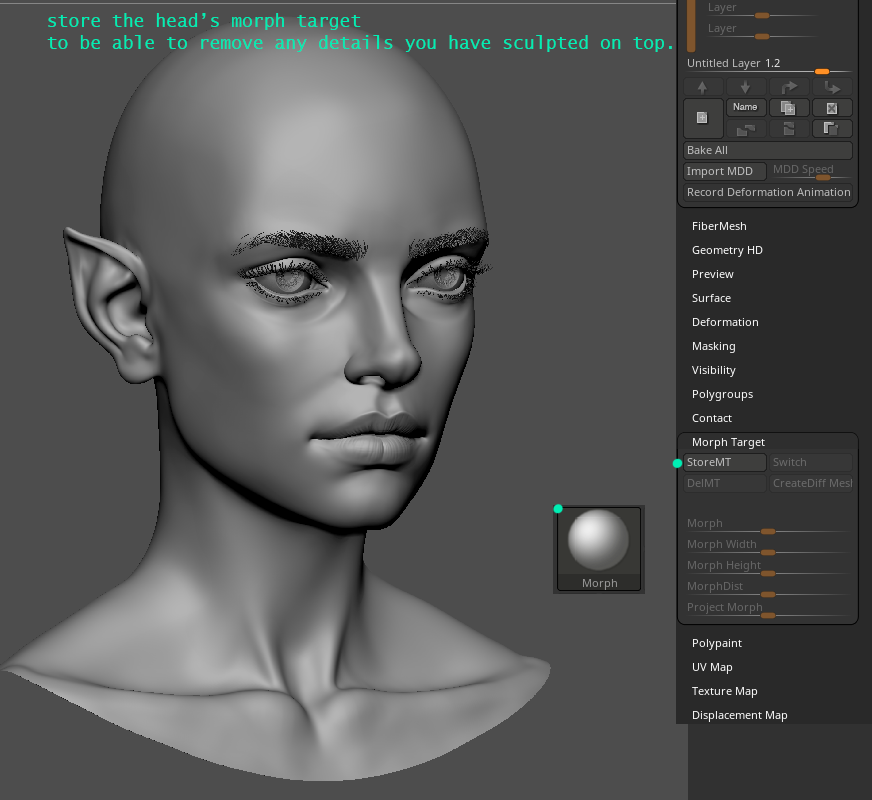This screenshot has width=872, height=800.
Task: Click the new layer icon
Action: 702,117
